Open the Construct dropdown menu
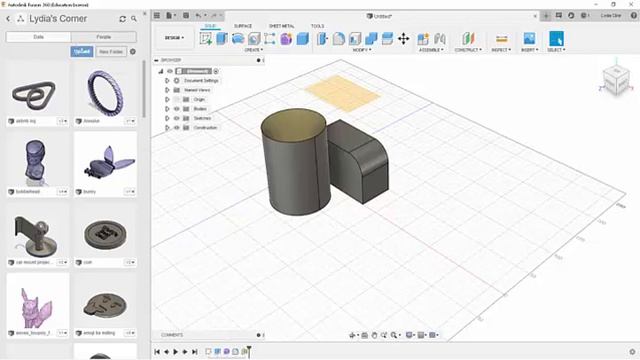 pos(468,50)
